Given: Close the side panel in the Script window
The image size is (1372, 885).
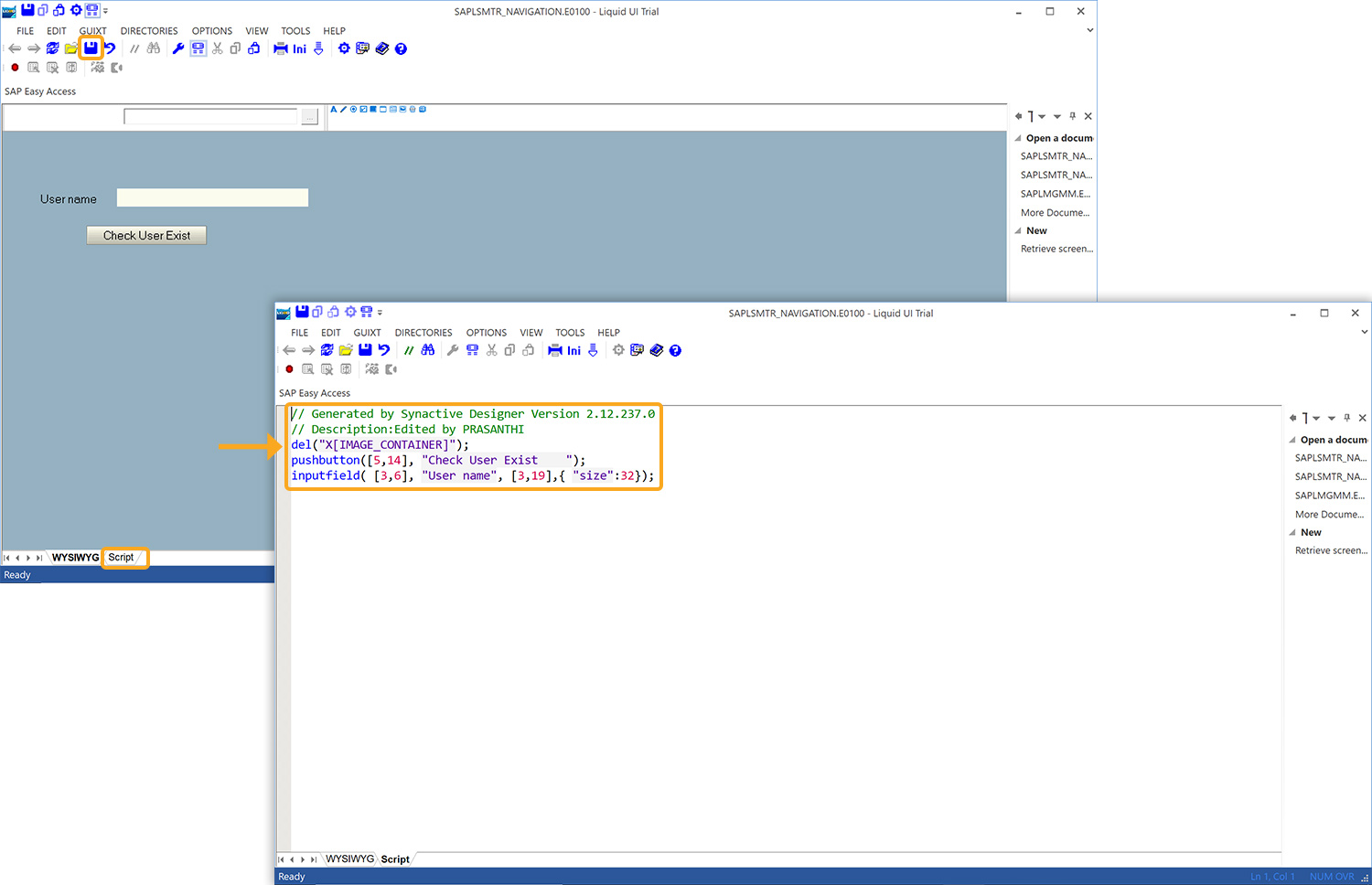Looking at the screenshot, I should 1362,418.
